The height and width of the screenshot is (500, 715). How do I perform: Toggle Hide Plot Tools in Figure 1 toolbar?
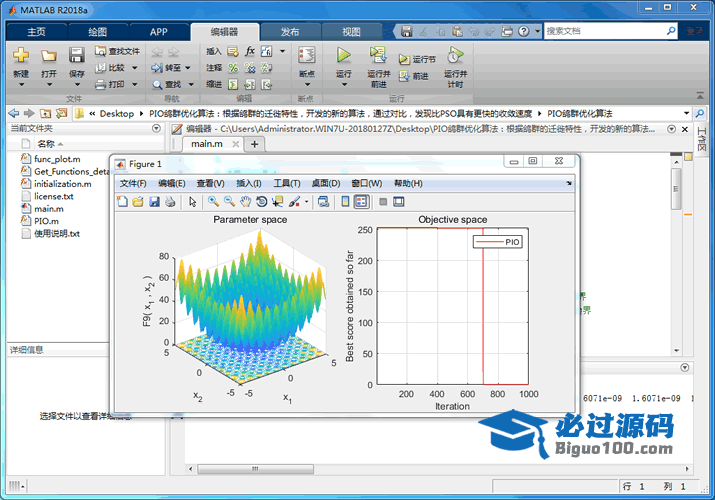click(383, 201)
